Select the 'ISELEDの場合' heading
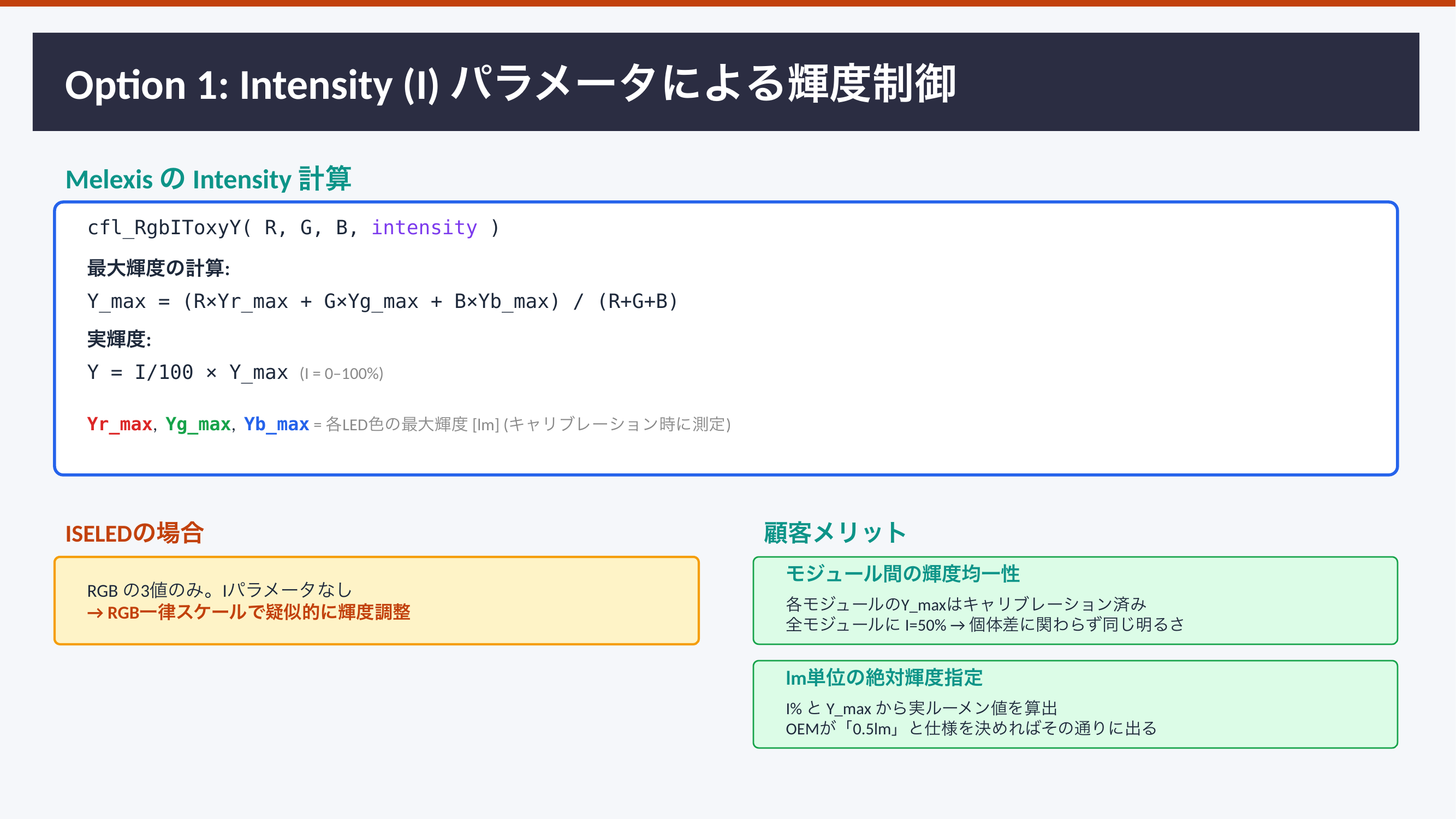 [x=134, y=533]
